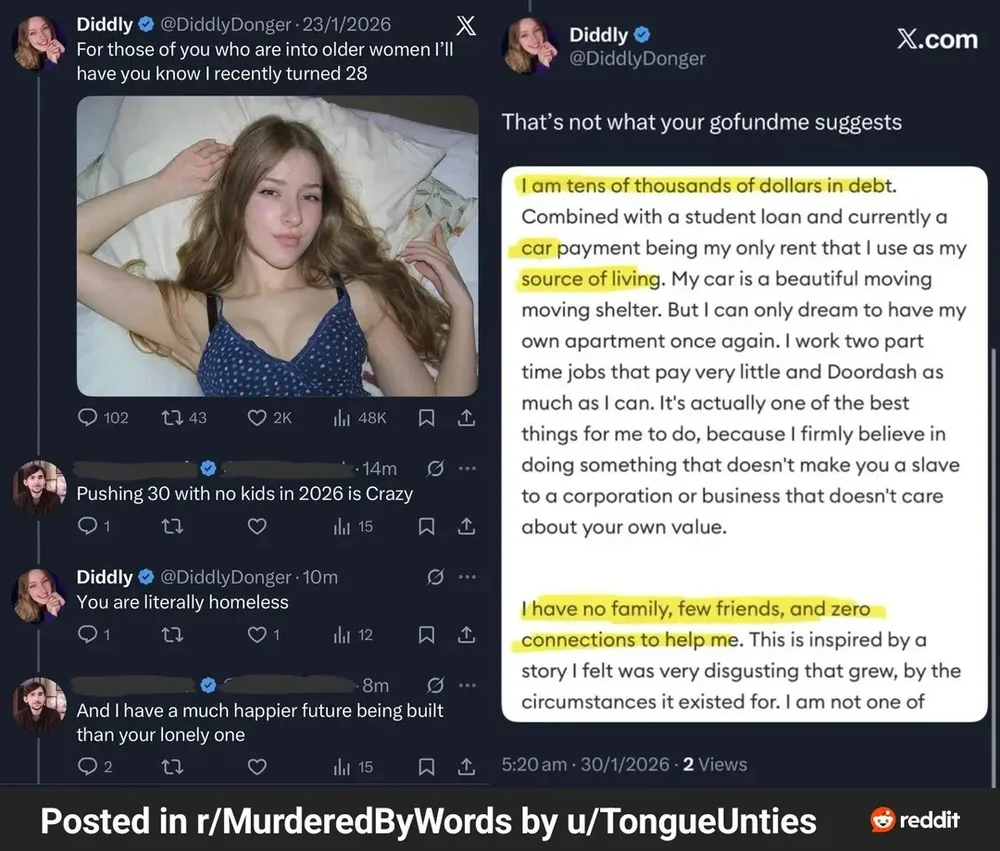Bookmark the 'much happier future' reply
The height and width of the screenshot is (851, 1000).
coord(426,767)
